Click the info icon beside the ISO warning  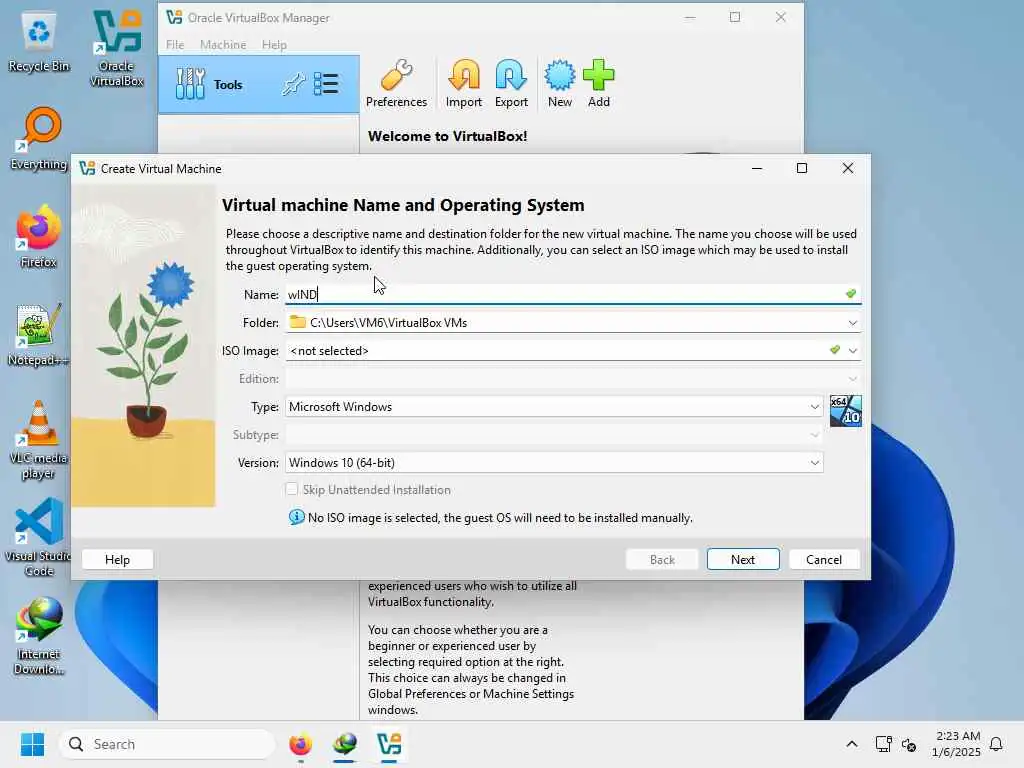[296, 517]
